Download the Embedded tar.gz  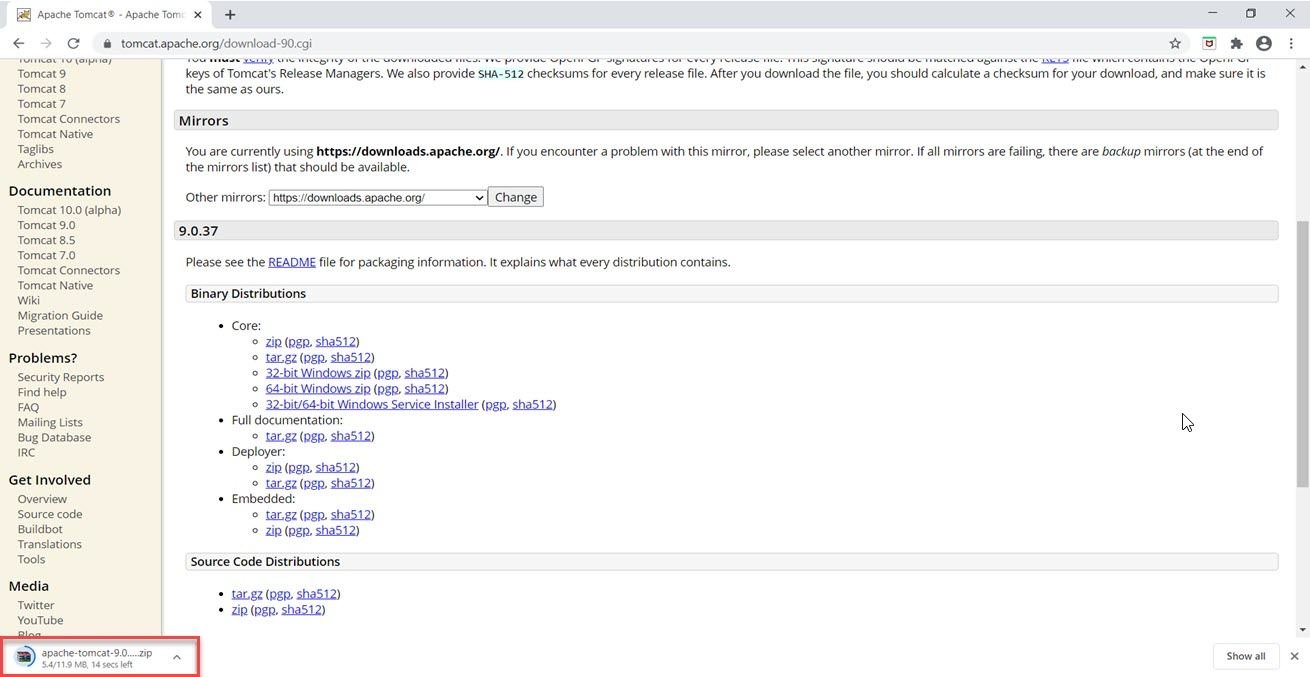(281, 515)
